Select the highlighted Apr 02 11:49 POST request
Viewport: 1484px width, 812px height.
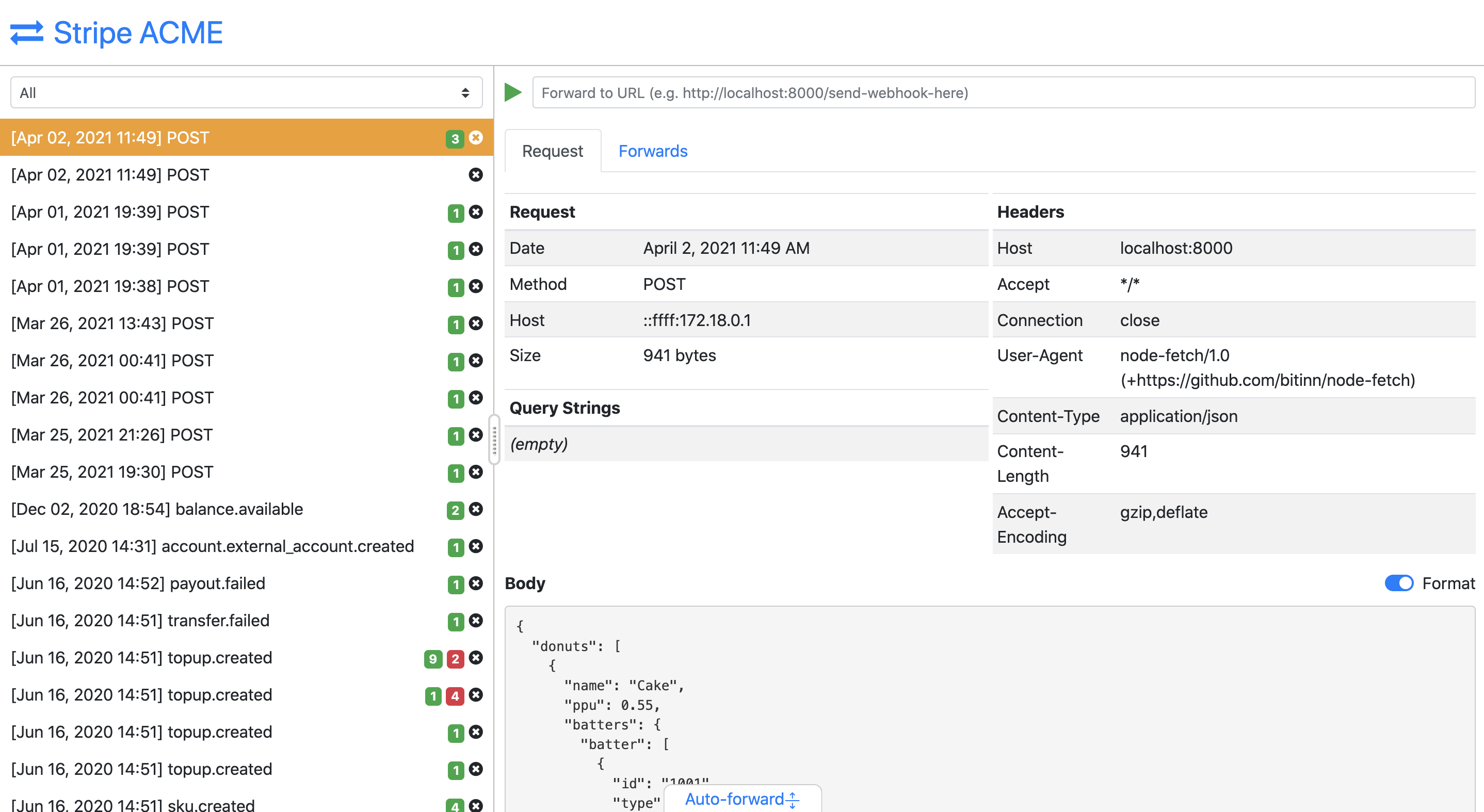(x=247, y=137)
